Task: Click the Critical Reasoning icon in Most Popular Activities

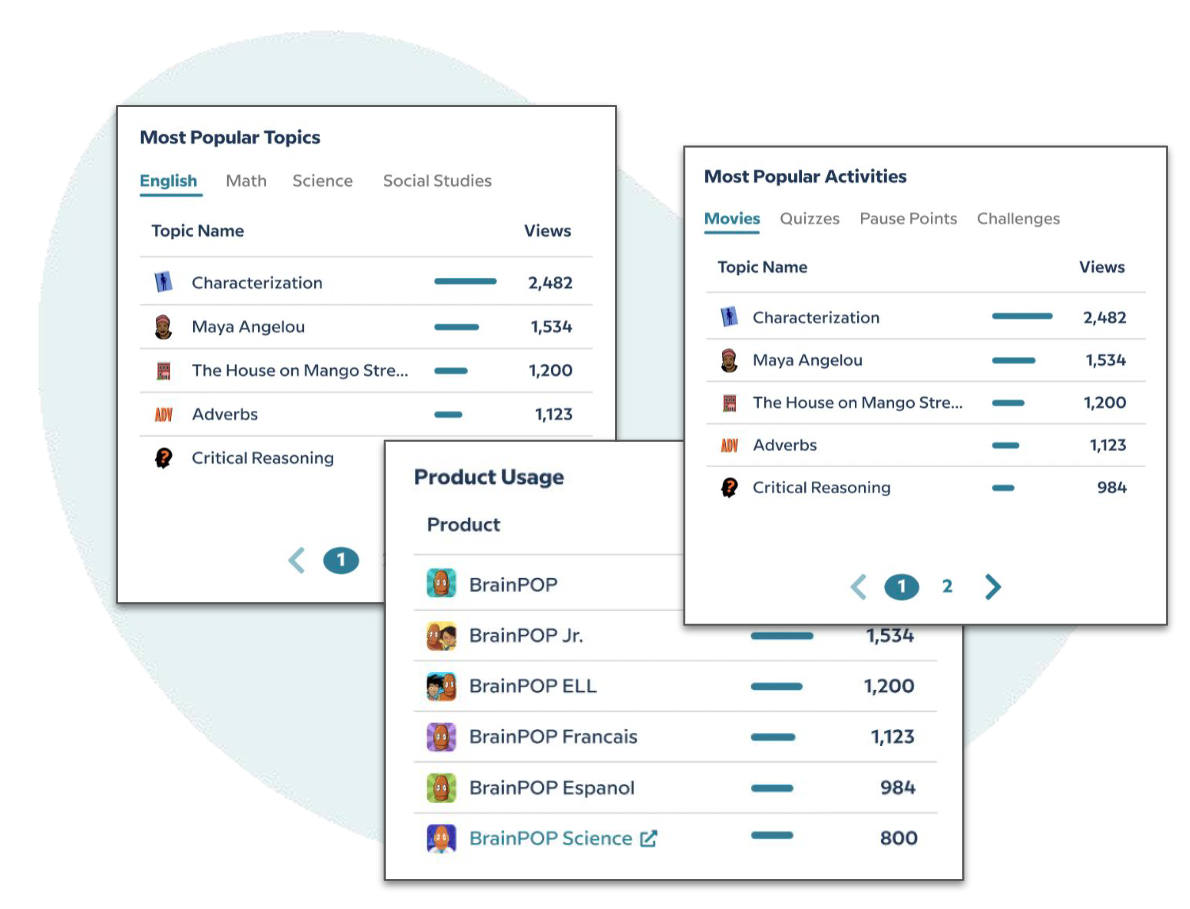Action: 729,487
